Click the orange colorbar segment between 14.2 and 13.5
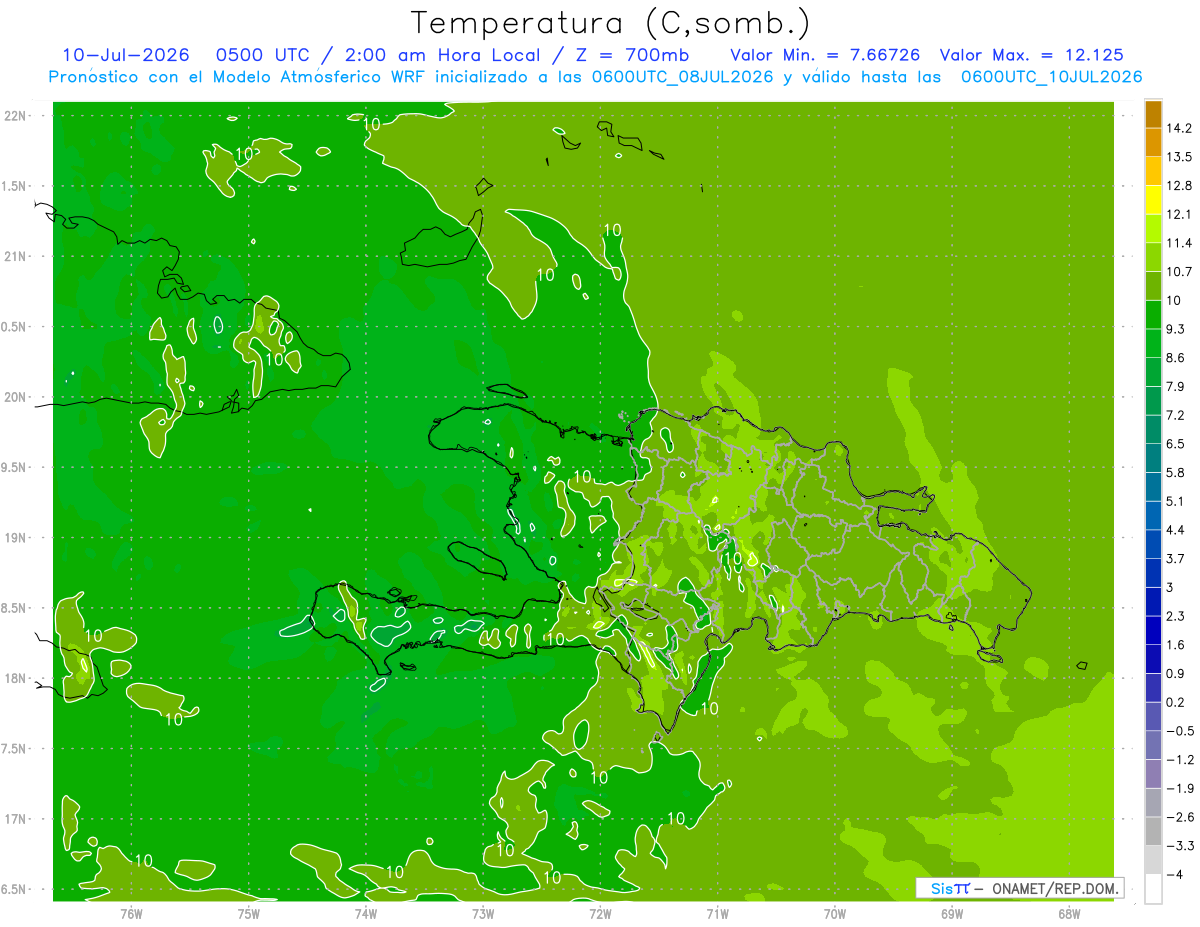The width and height of the screenshot is (1200, 927). 1153,143
